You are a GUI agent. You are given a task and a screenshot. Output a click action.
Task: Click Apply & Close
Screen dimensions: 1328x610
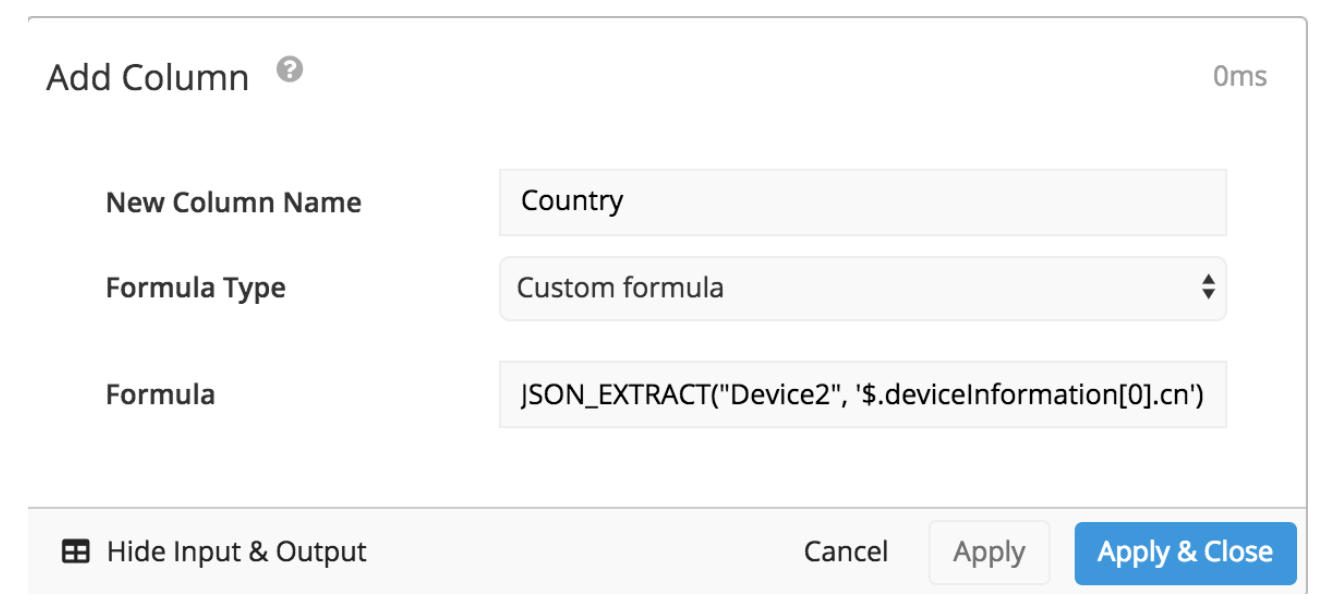tap(1185, 552)
